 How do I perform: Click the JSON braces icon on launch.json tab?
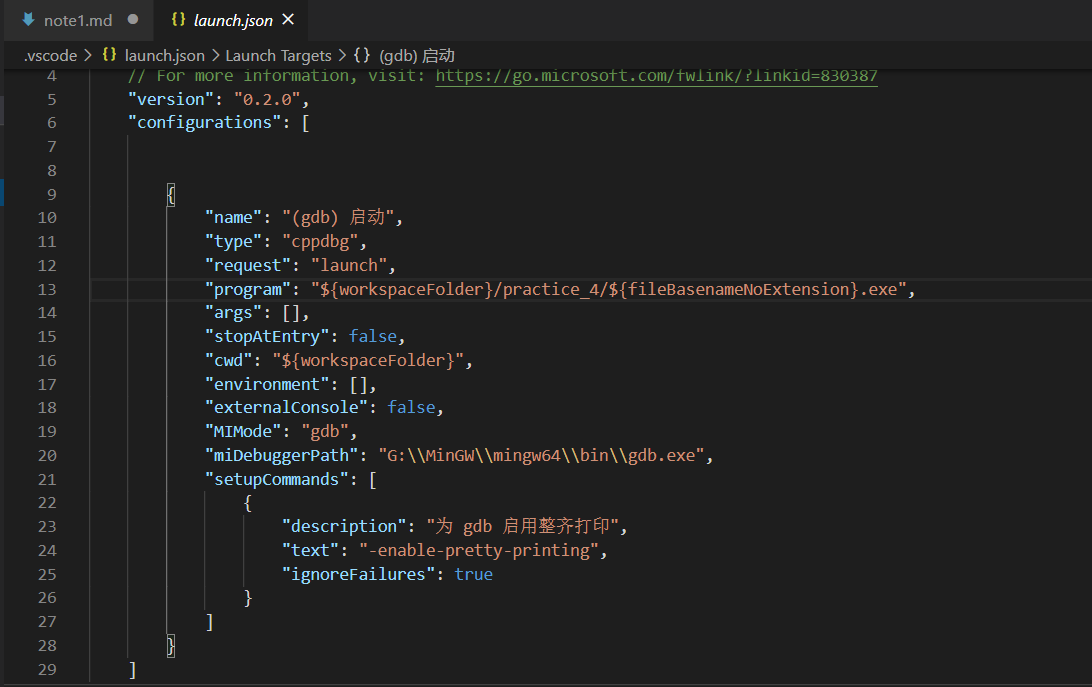[x=178, y=20]
